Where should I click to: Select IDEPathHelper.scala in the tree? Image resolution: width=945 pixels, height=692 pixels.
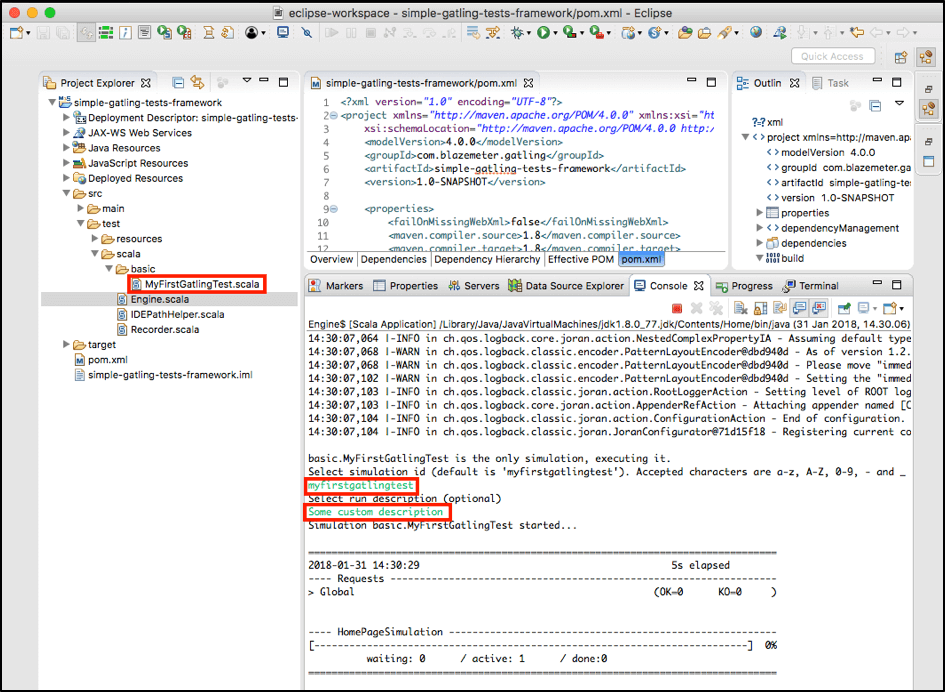177,315
